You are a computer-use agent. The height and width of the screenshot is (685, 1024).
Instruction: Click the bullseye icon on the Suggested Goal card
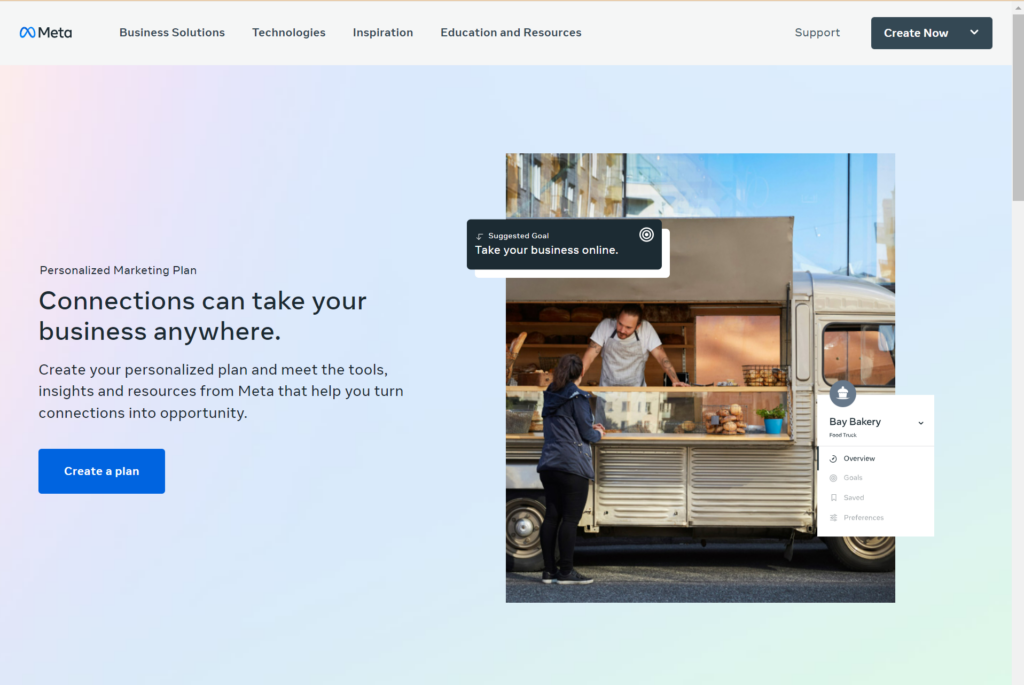(x=647, y=235)
